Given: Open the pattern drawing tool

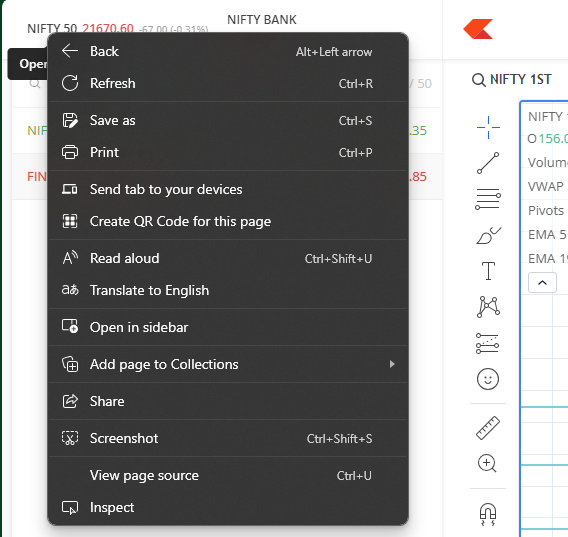Looking at the screenshot, I should (488, 307).
